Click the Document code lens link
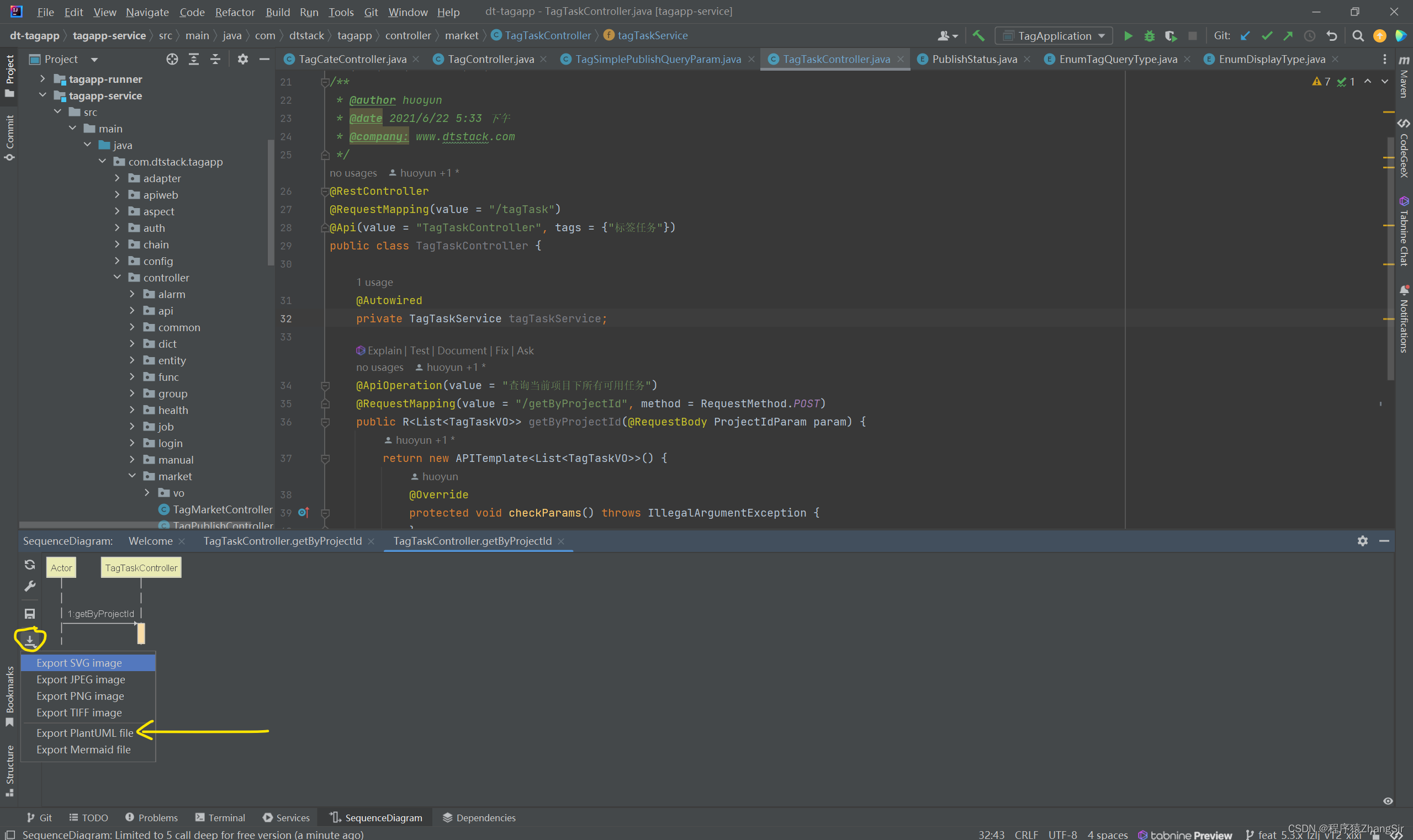Viewport: 1413px width, 840px height. pos(462,350)
